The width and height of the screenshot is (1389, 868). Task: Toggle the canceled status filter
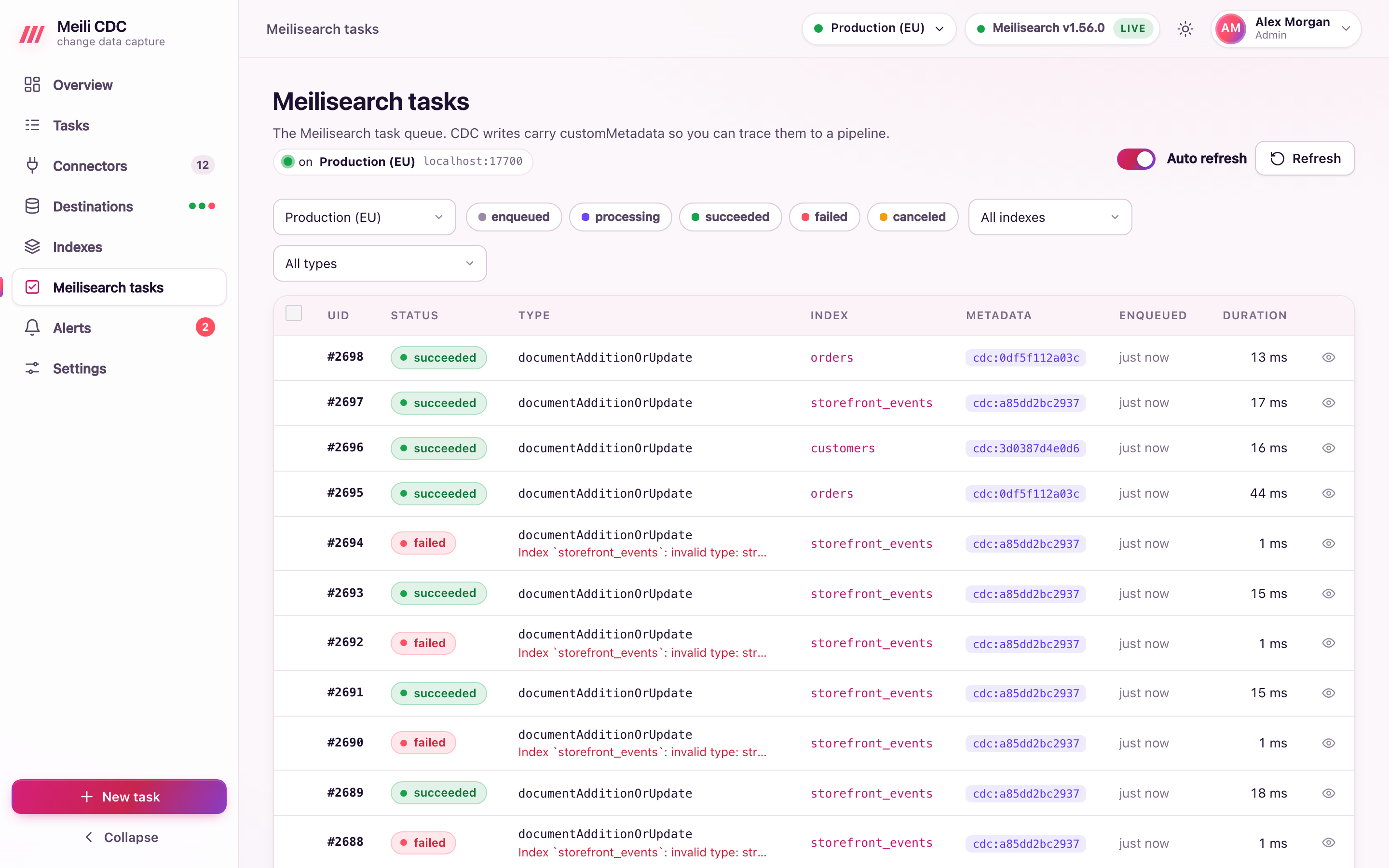pyautogui.click(x=912, y=217)
